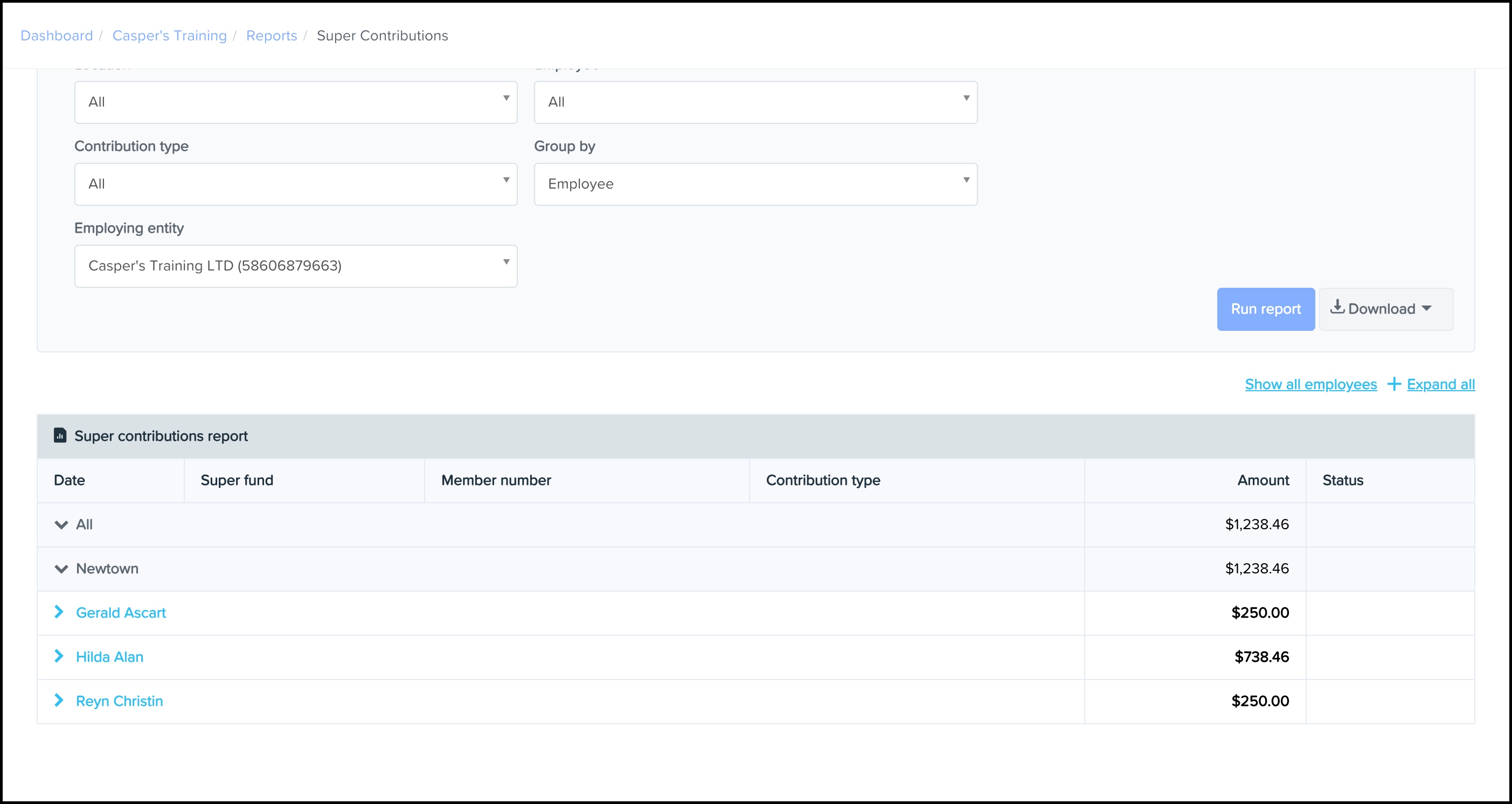This screenshot has height=804, width=1512.
Task: Click the download arrow icon
Action: (1337, 307)
